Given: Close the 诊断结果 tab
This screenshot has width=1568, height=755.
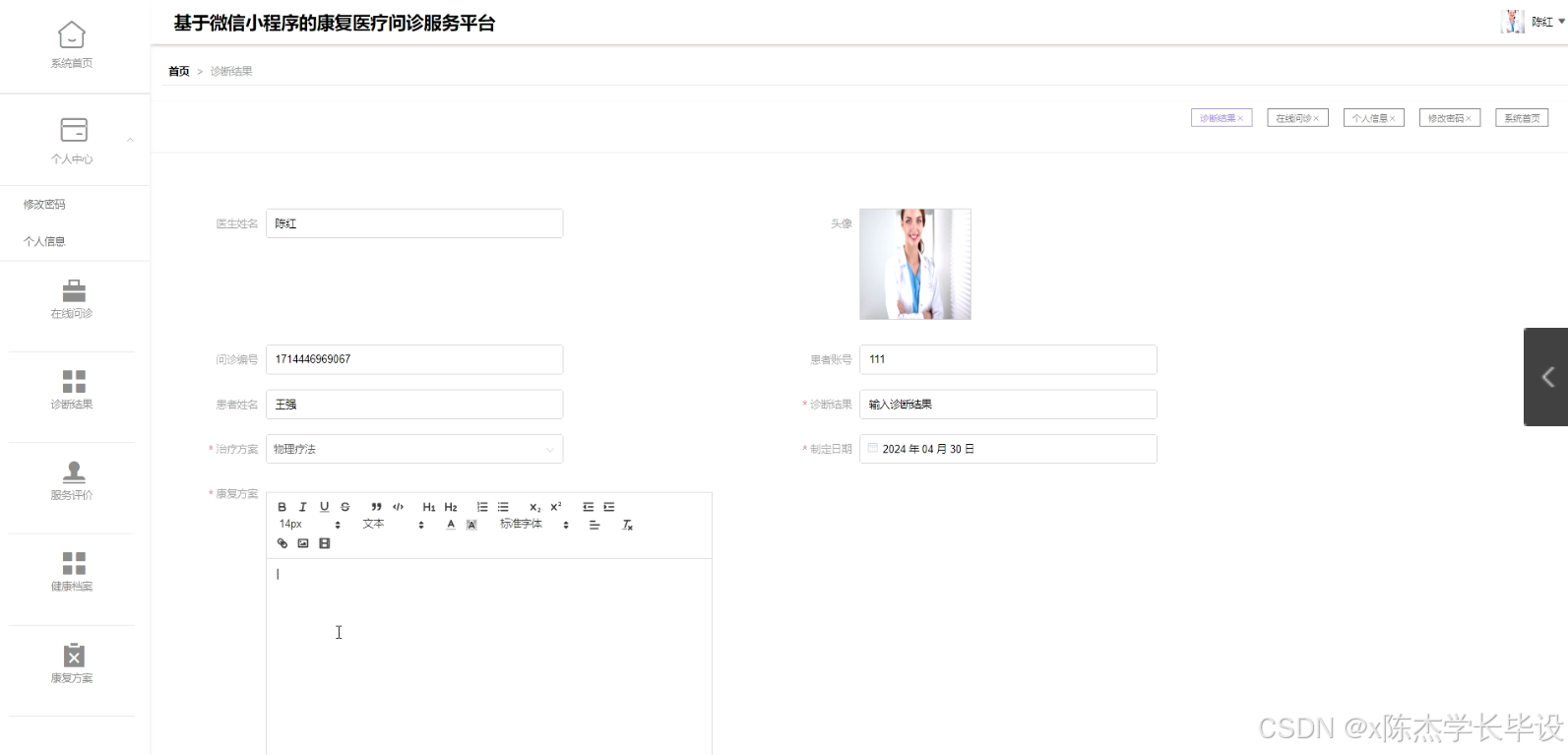Looking at the screenshot, I should coord(1240,119).
